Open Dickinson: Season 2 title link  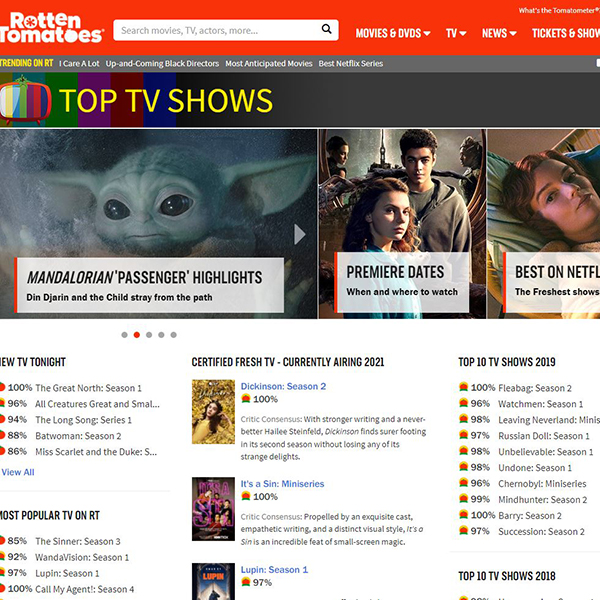point(283,386)
